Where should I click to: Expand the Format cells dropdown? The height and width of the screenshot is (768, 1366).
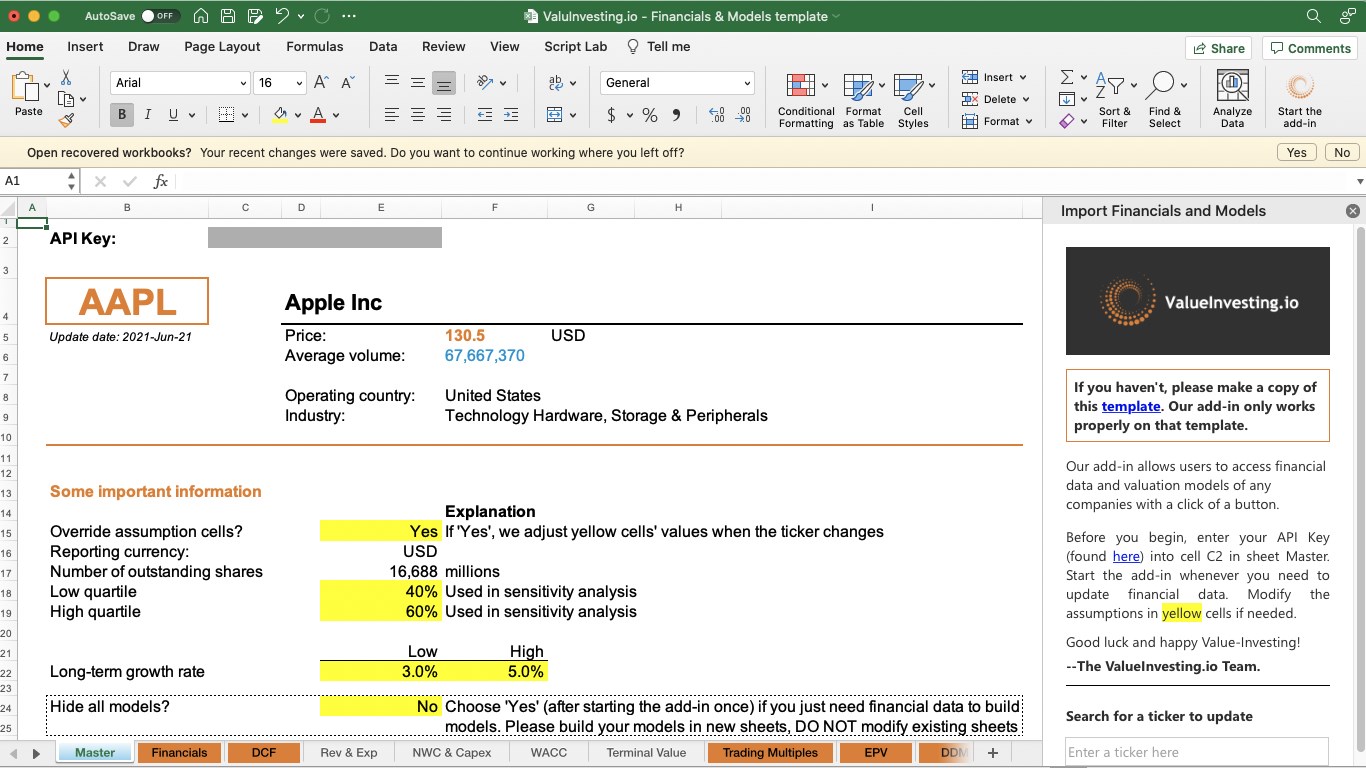pyautogui.click(x=1029, y=121)
